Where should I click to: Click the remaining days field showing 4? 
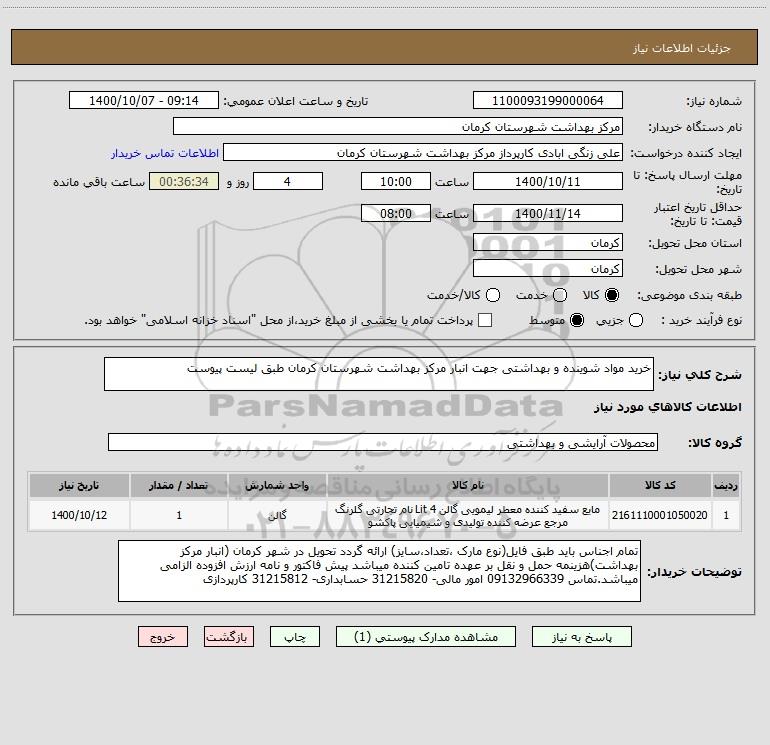(x=288, y=182)
